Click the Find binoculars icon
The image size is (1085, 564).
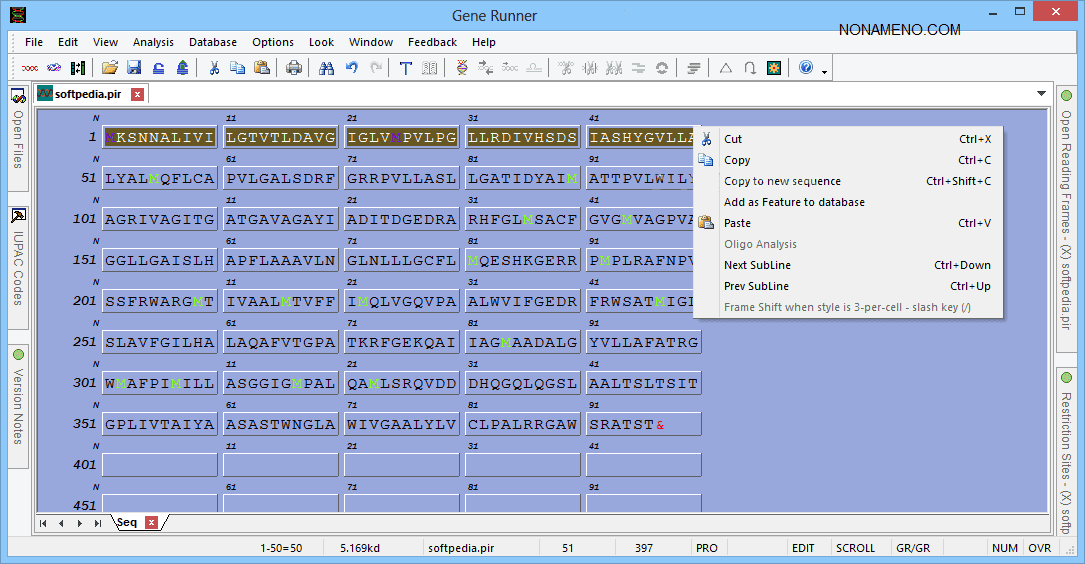pos(326,68)
